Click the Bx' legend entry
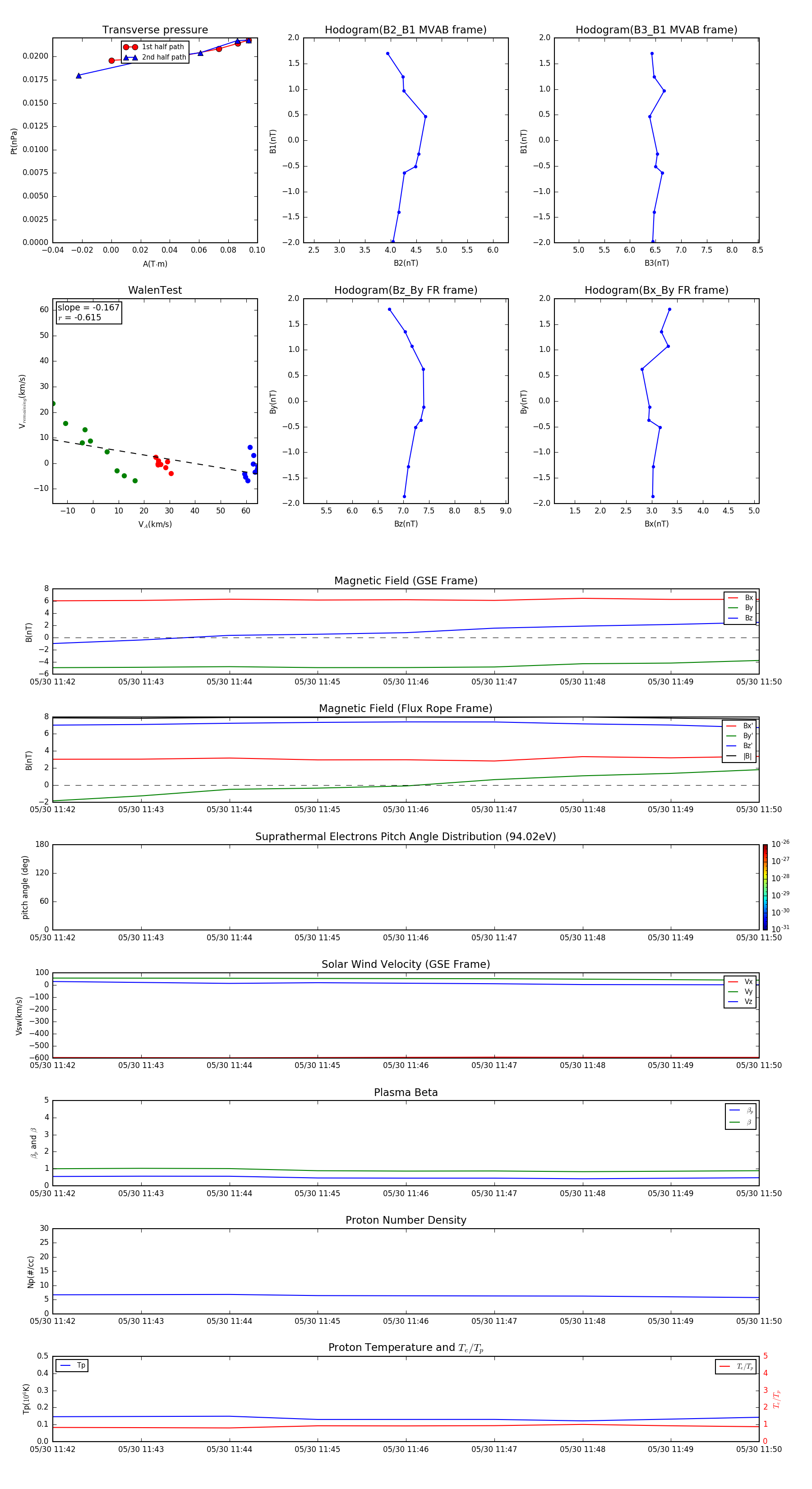 click(x=739, y=726)
